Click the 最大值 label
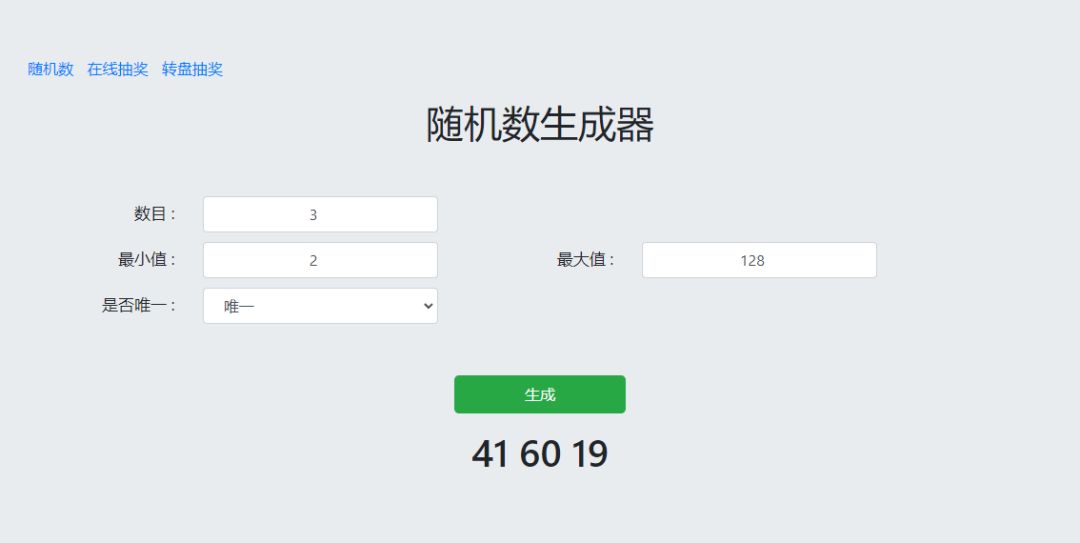Screen dimensions: 1080x543 point(586,260)
